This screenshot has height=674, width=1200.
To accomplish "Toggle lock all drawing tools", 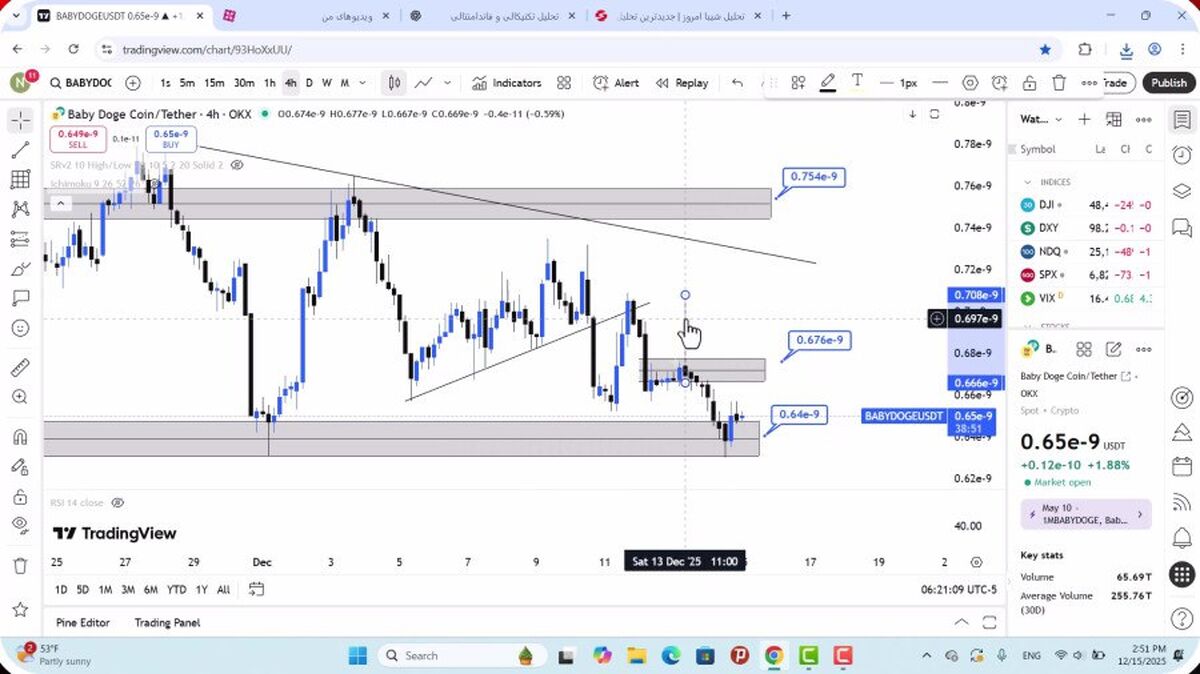I will [20, 496].
